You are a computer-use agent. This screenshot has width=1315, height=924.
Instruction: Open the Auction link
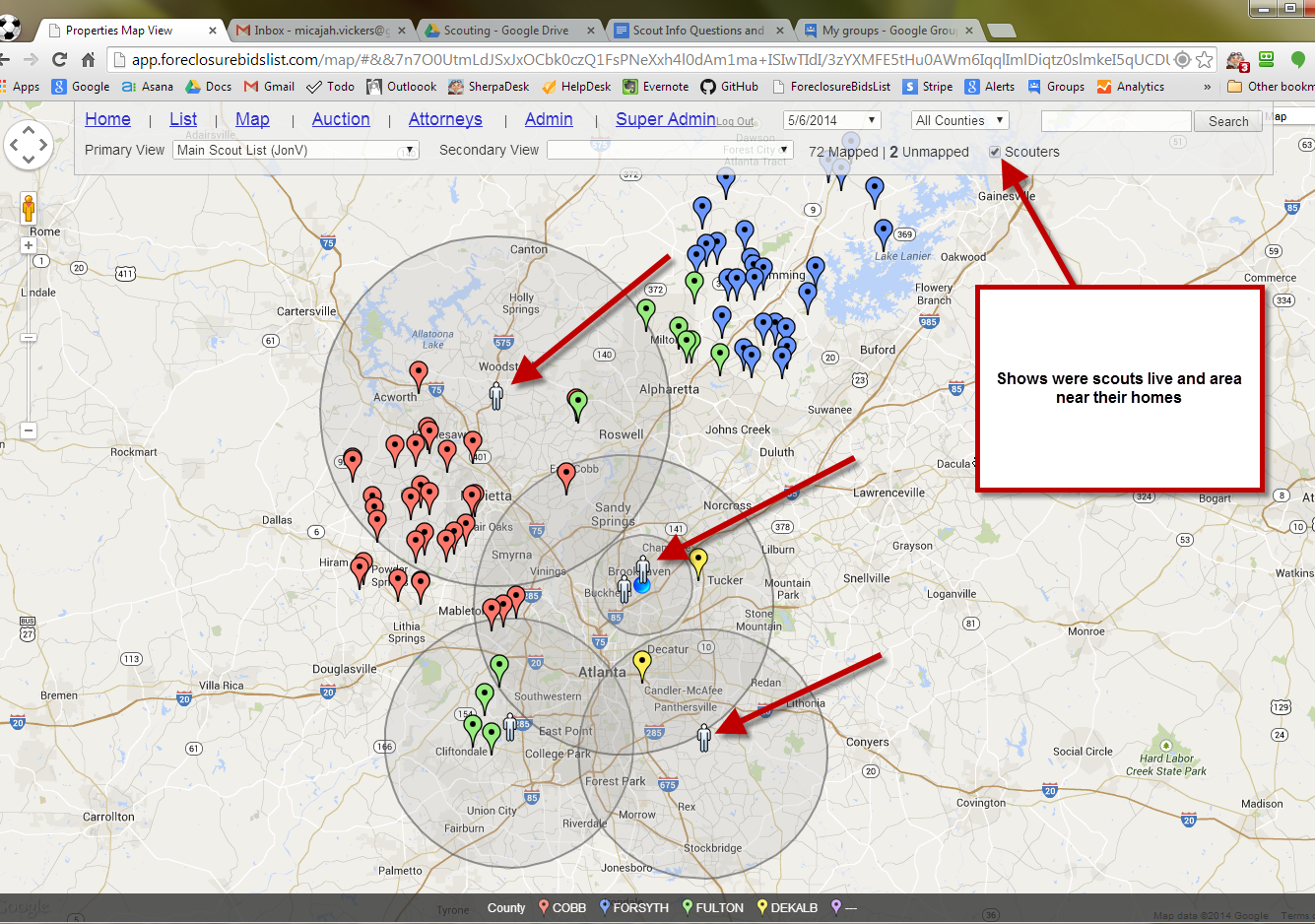click(x=341, y=119)
